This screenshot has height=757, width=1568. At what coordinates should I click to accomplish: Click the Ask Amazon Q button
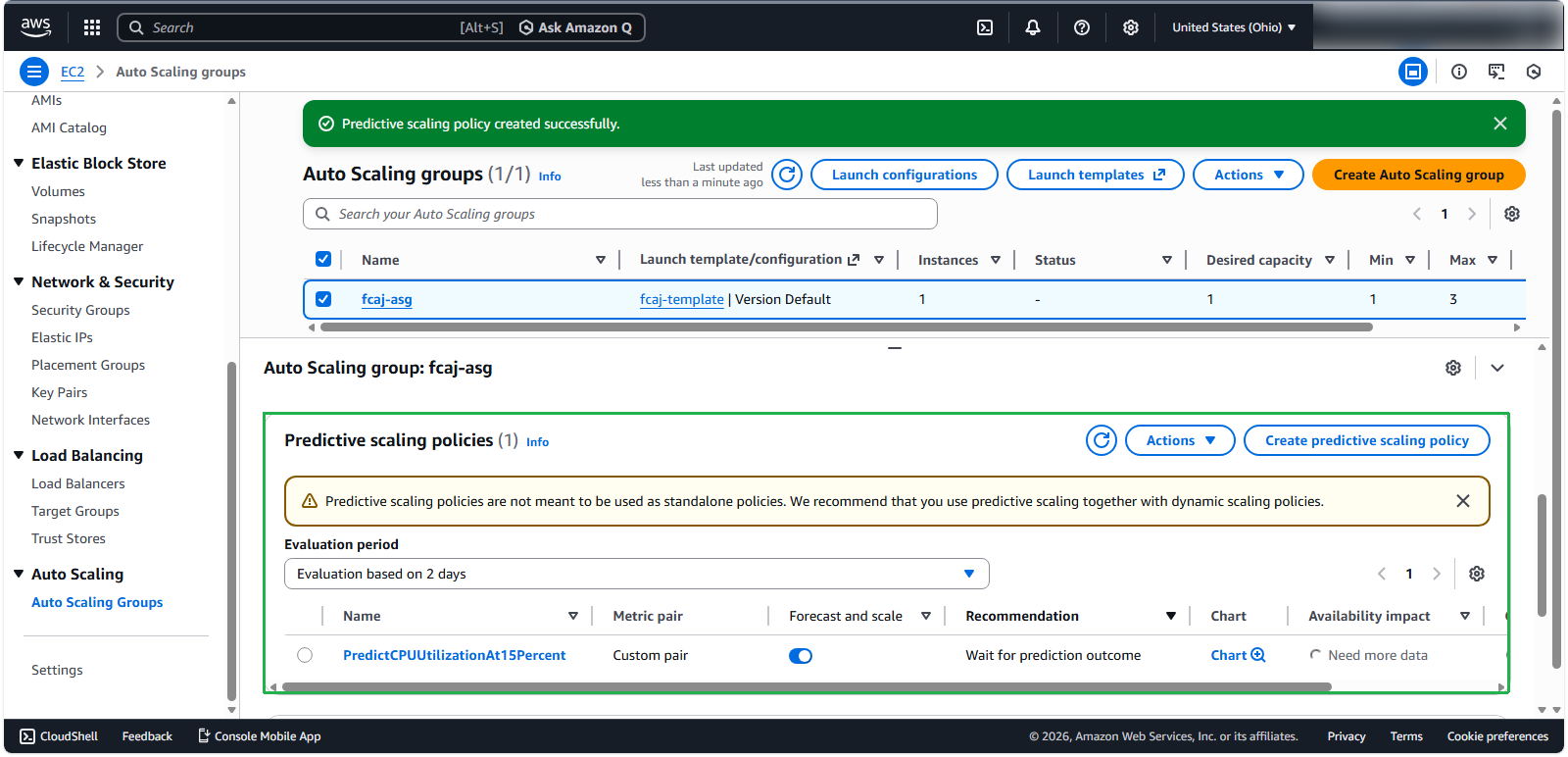tap(576, 27)
